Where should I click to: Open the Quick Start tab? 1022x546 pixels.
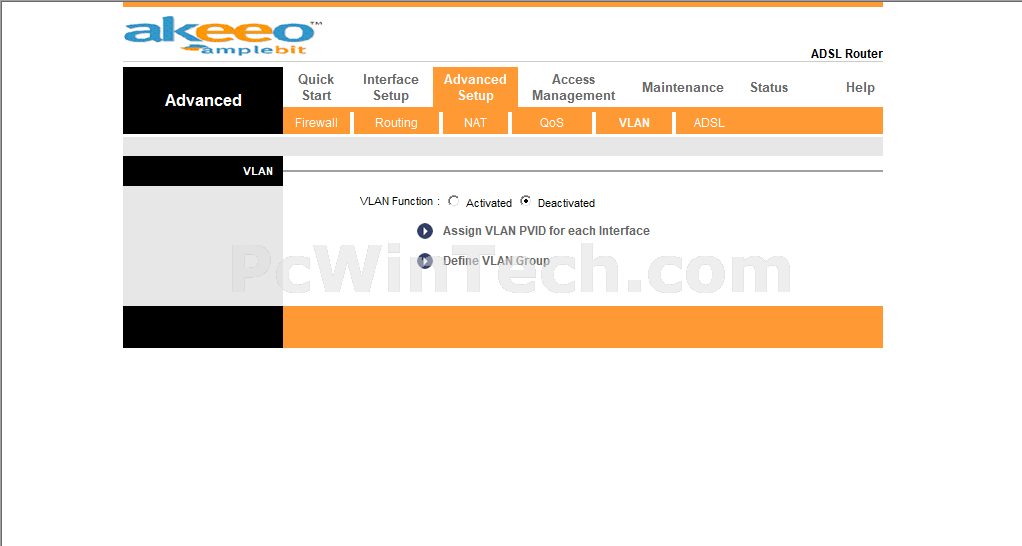pyautogui.click(x=316, y=87)
